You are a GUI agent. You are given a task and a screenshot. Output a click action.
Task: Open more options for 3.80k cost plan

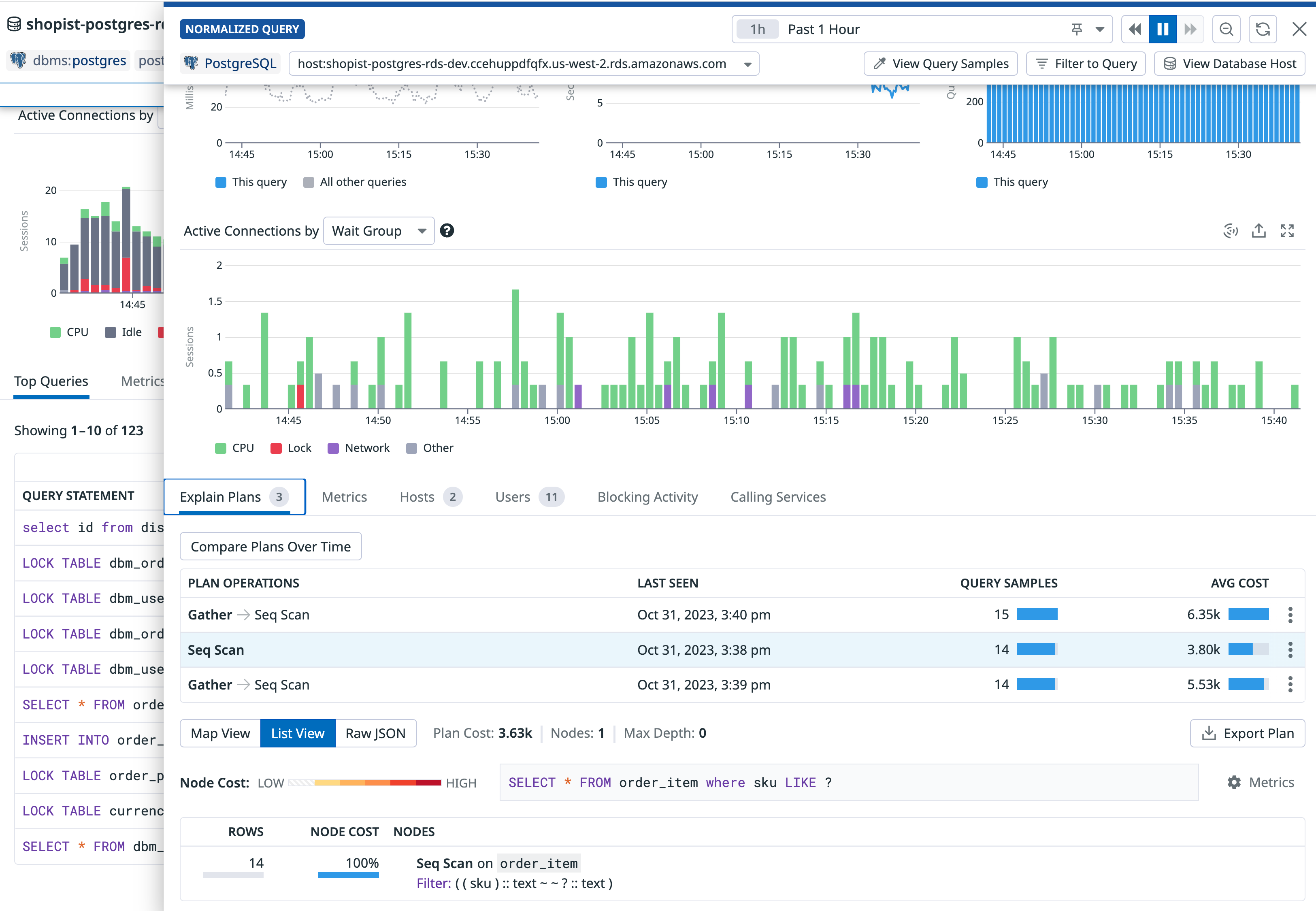tap(1290, 649)
